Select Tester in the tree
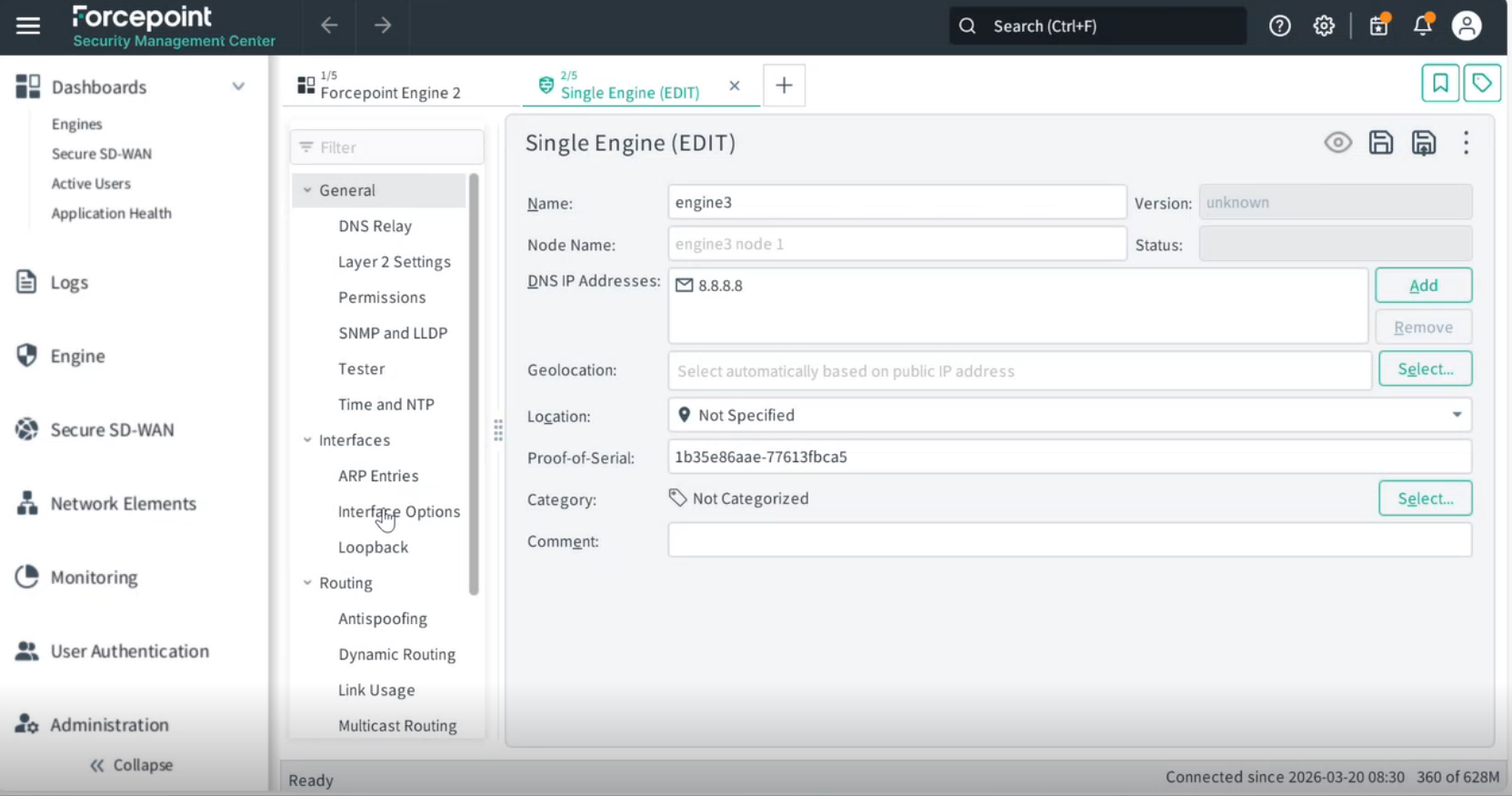Image resolution: width=1512 pixels, height=796 pixels. pyautogui.click(x=361, y=368)
